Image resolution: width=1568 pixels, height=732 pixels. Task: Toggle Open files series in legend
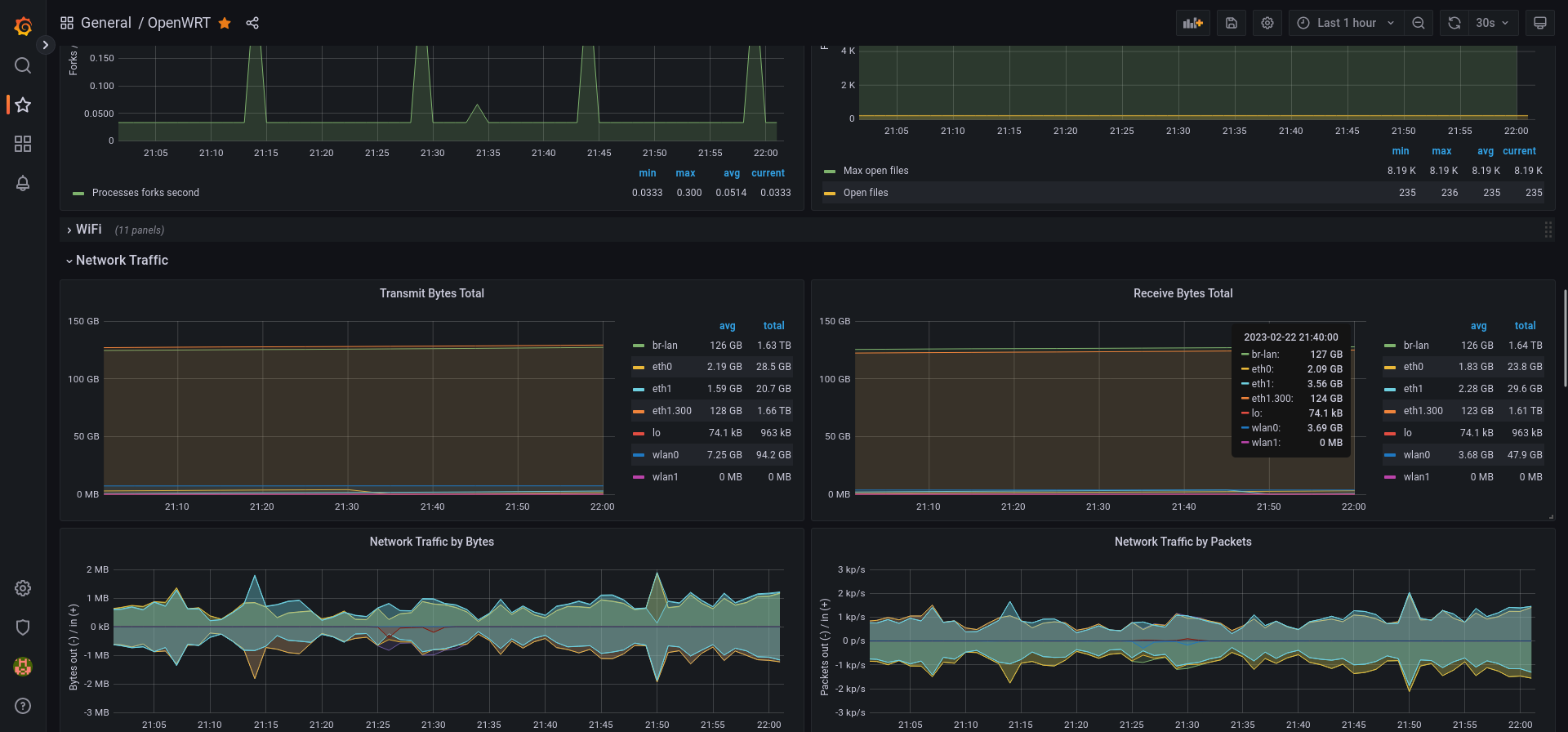pyautogui.click(x=866, y=193)
